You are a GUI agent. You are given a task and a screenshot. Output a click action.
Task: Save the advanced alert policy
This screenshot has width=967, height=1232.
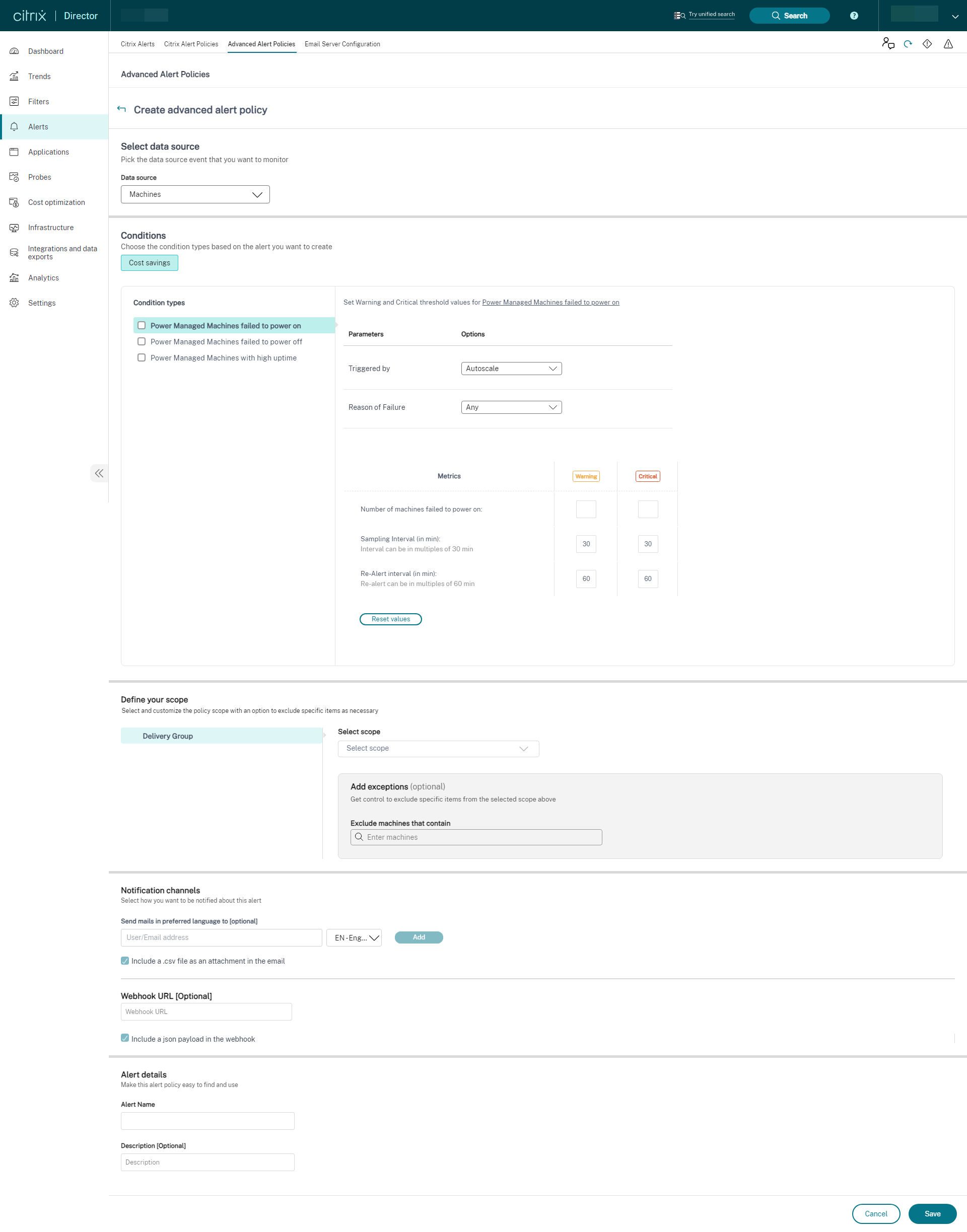[931, 1213]
